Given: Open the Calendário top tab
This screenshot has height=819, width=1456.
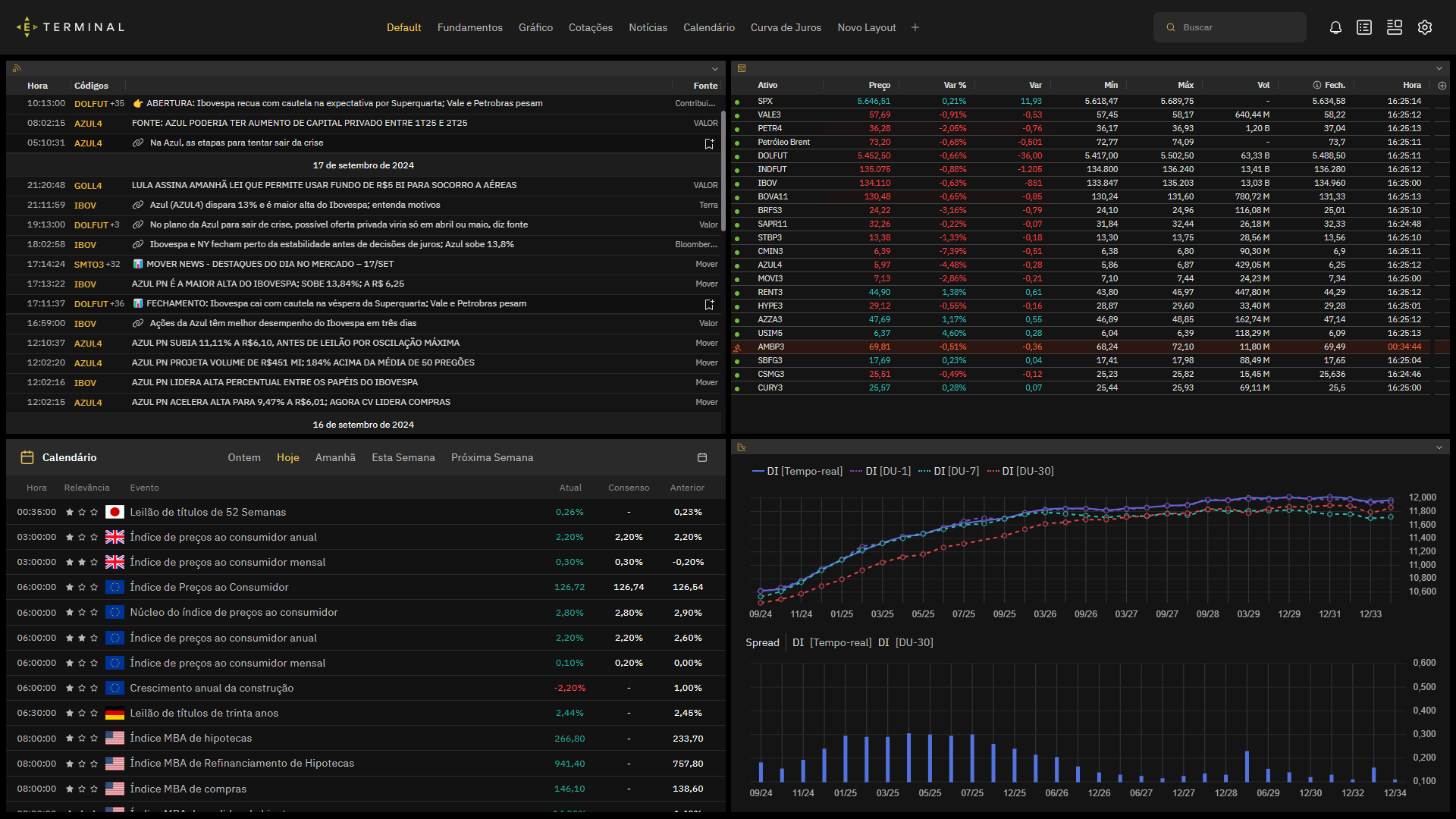Looking at the screenshot, I should coord(709,27).
